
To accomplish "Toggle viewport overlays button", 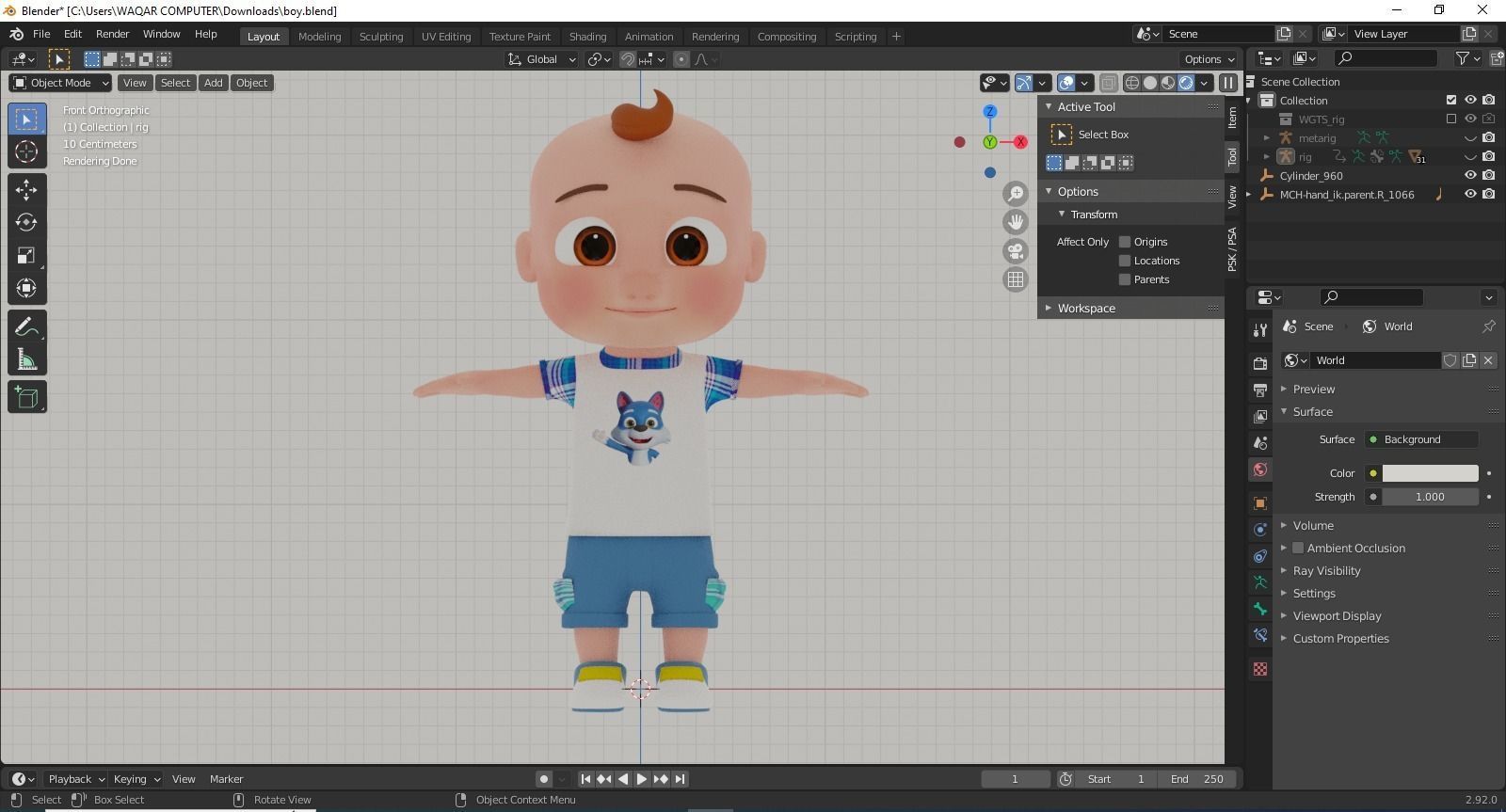I will (1066, 83).
